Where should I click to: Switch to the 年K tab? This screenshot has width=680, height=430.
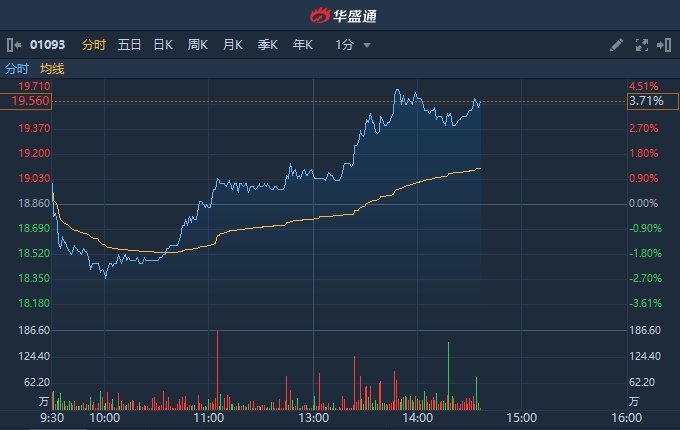(x=302, y=45)
